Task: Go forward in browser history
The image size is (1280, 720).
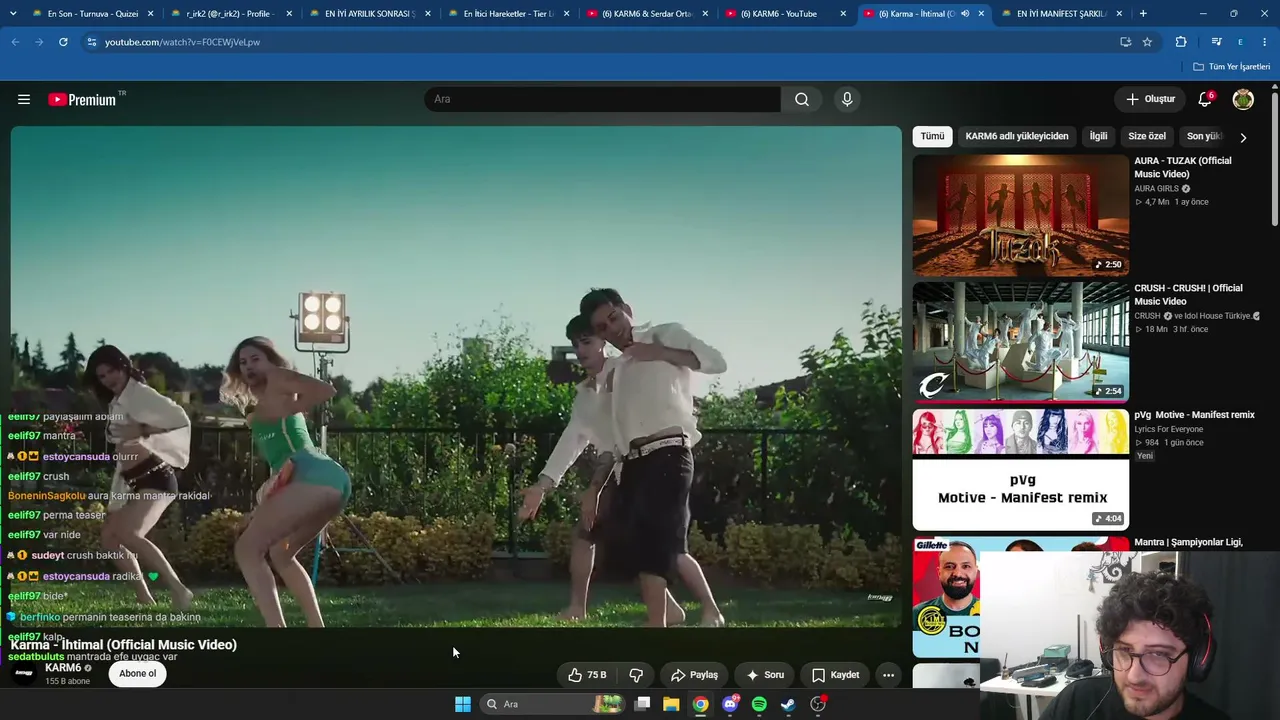Action: click(39, 42)
